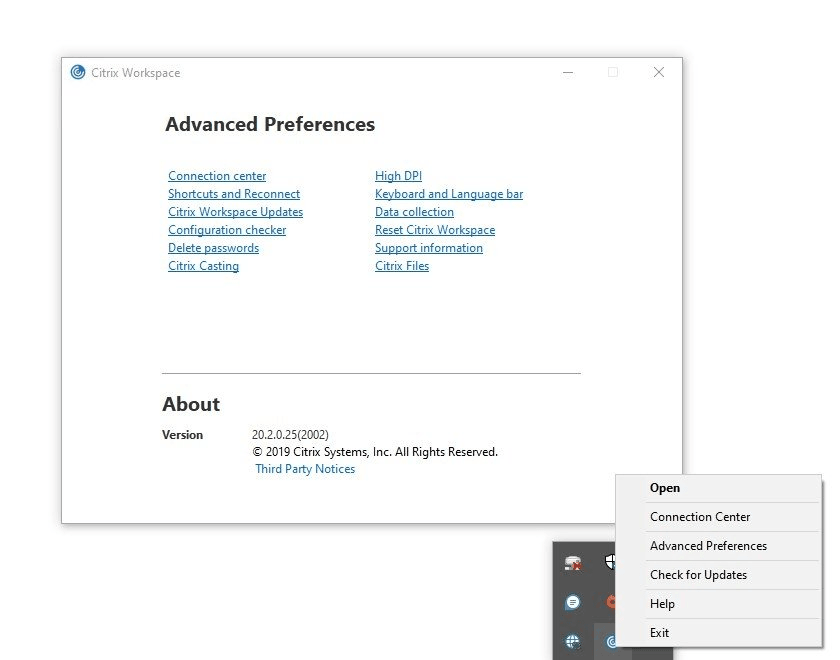The image size is (840, 660).
Task: Open Shortcuts and Reconnect settings
Action: [234, 194]
